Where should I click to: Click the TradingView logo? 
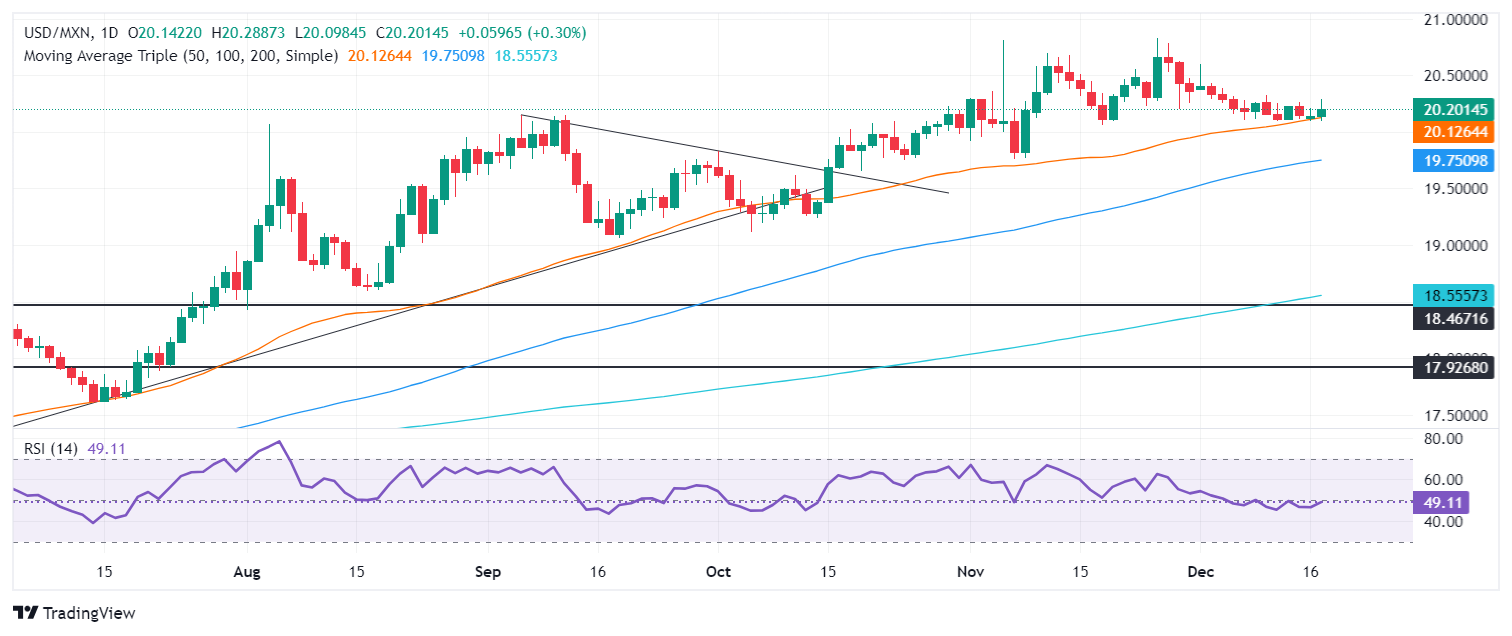pyautogui.click(x=74, y=612)
